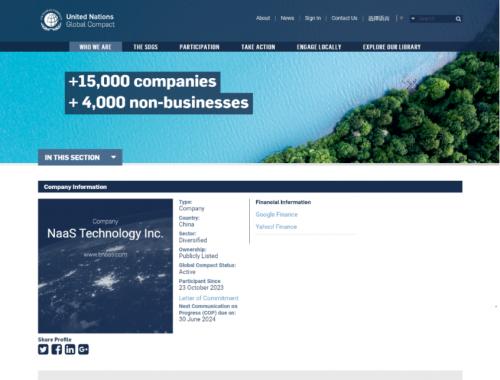Open the Take Action menu
The image size is (500, 380).
click(258, 47)
